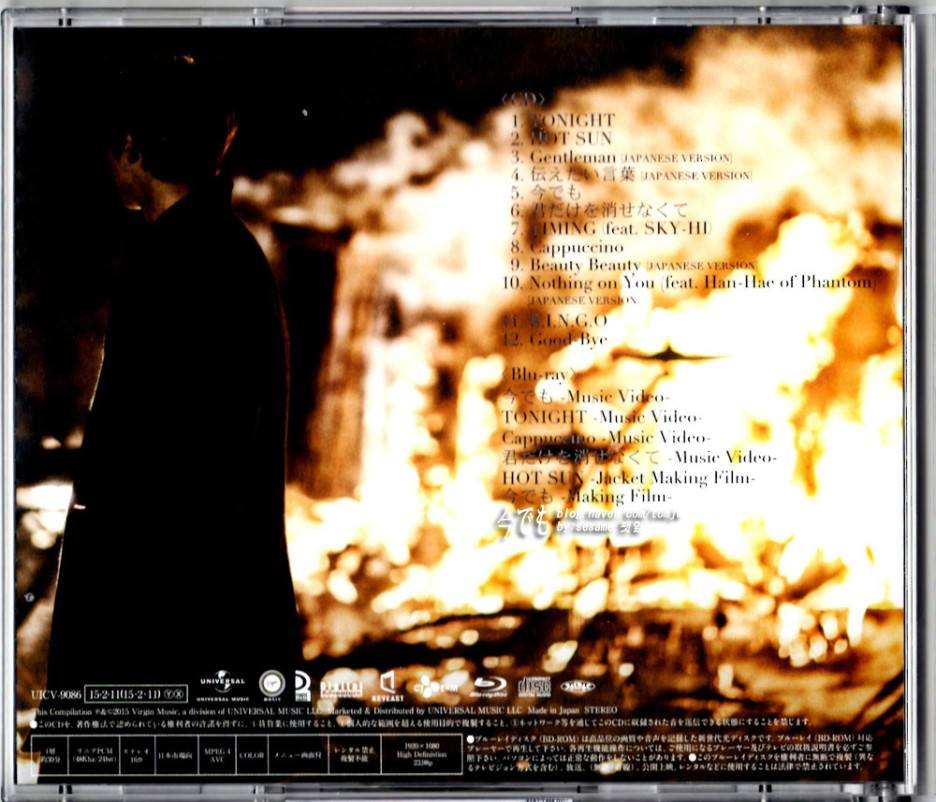
Task: Click track 2 HOT SUN
Action: [562, 138]
